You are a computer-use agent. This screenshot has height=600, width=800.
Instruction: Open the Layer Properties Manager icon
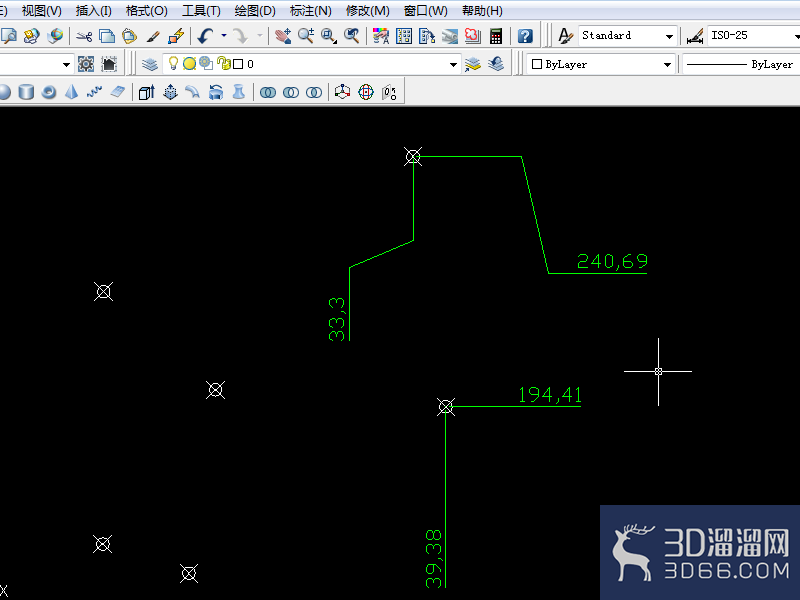(149, 64)
